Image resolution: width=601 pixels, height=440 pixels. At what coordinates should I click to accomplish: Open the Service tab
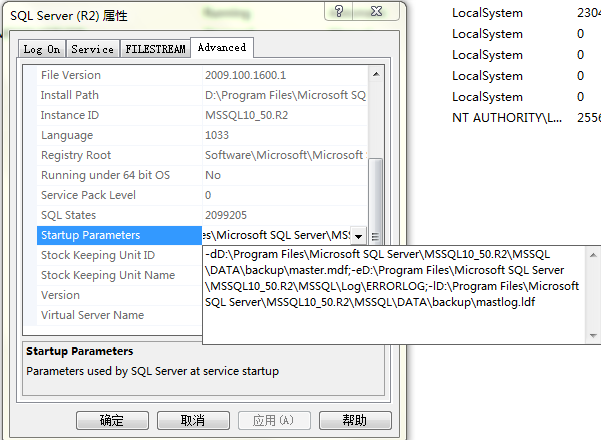click(x=92, y=49)
